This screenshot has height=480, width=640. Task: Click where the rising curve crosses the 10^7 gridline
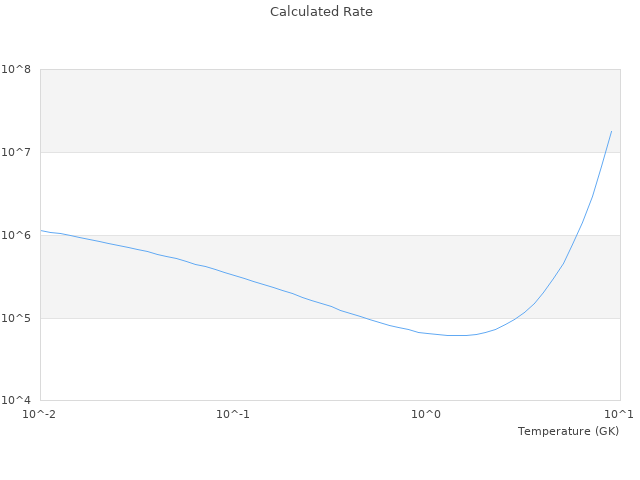pyautogui.click(x=605, y=152)
